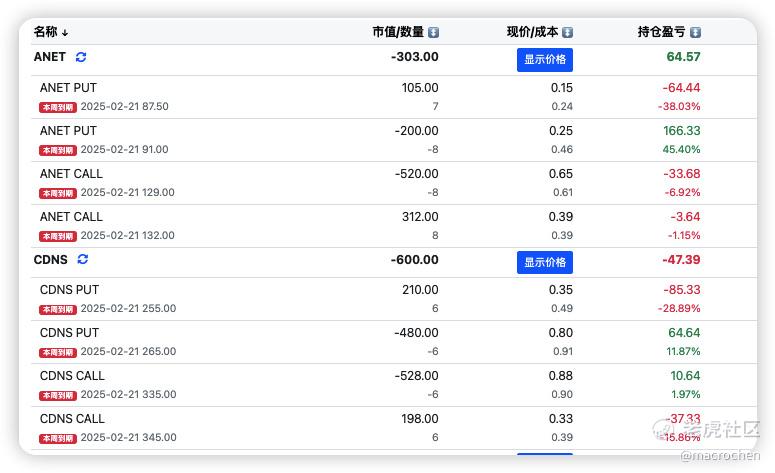Click the sort icon on 市值/数量 column
Image resolution: width=775 pixels, height=473 pixels.
(433, 32)
